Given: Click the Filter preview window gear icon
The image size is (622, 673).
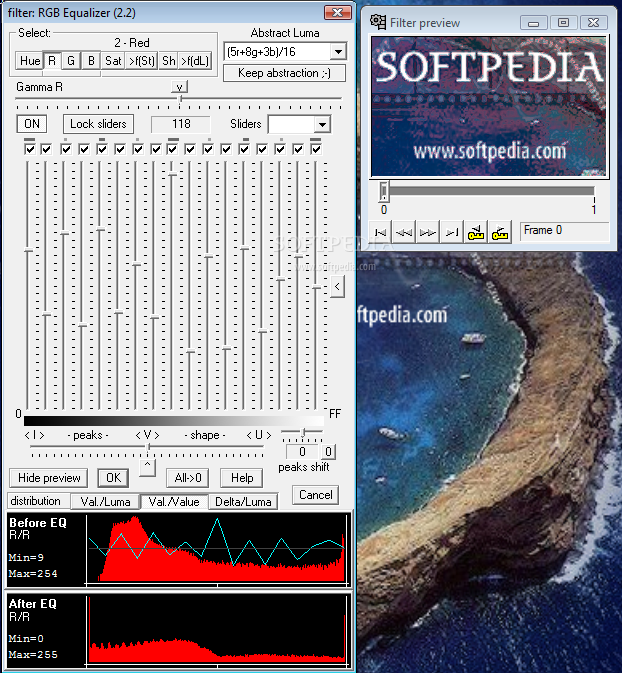Looking at the screenshot, I should click(378, 22).
